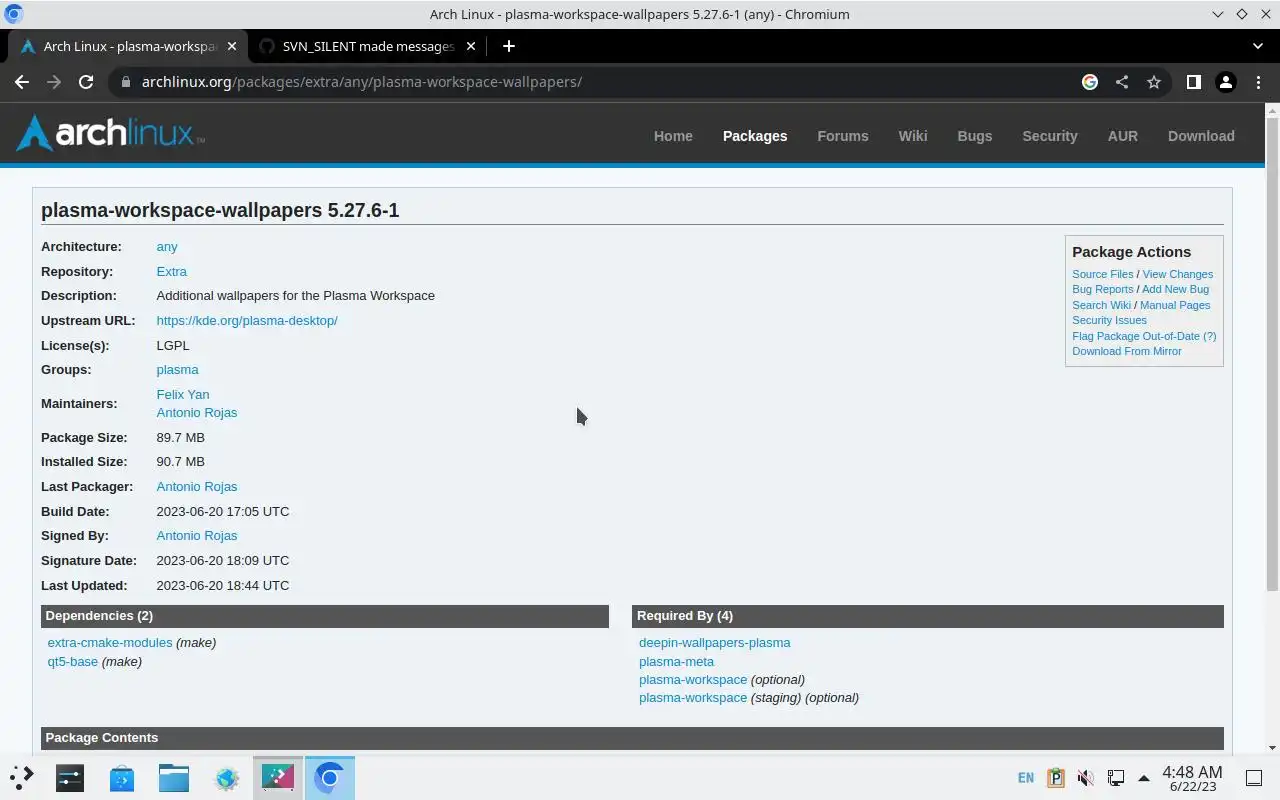Click Flag Package Out-of-Date link
1280x800 pixels.
click(x=1136, y=336)
